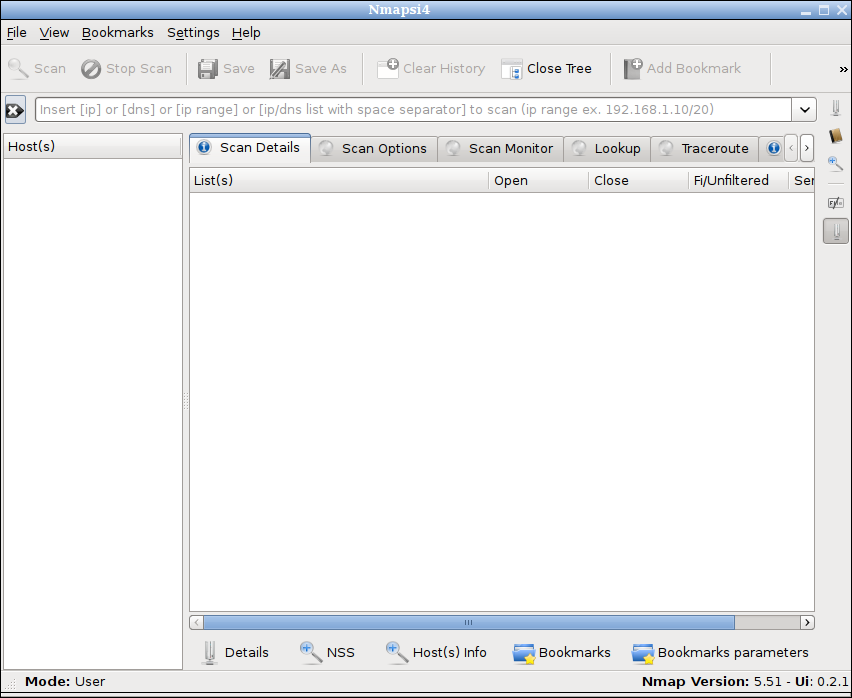Open the Host(s) Info bottom tab
The height and width of the screenshot is (698, 852).
(x=436, y=652)
